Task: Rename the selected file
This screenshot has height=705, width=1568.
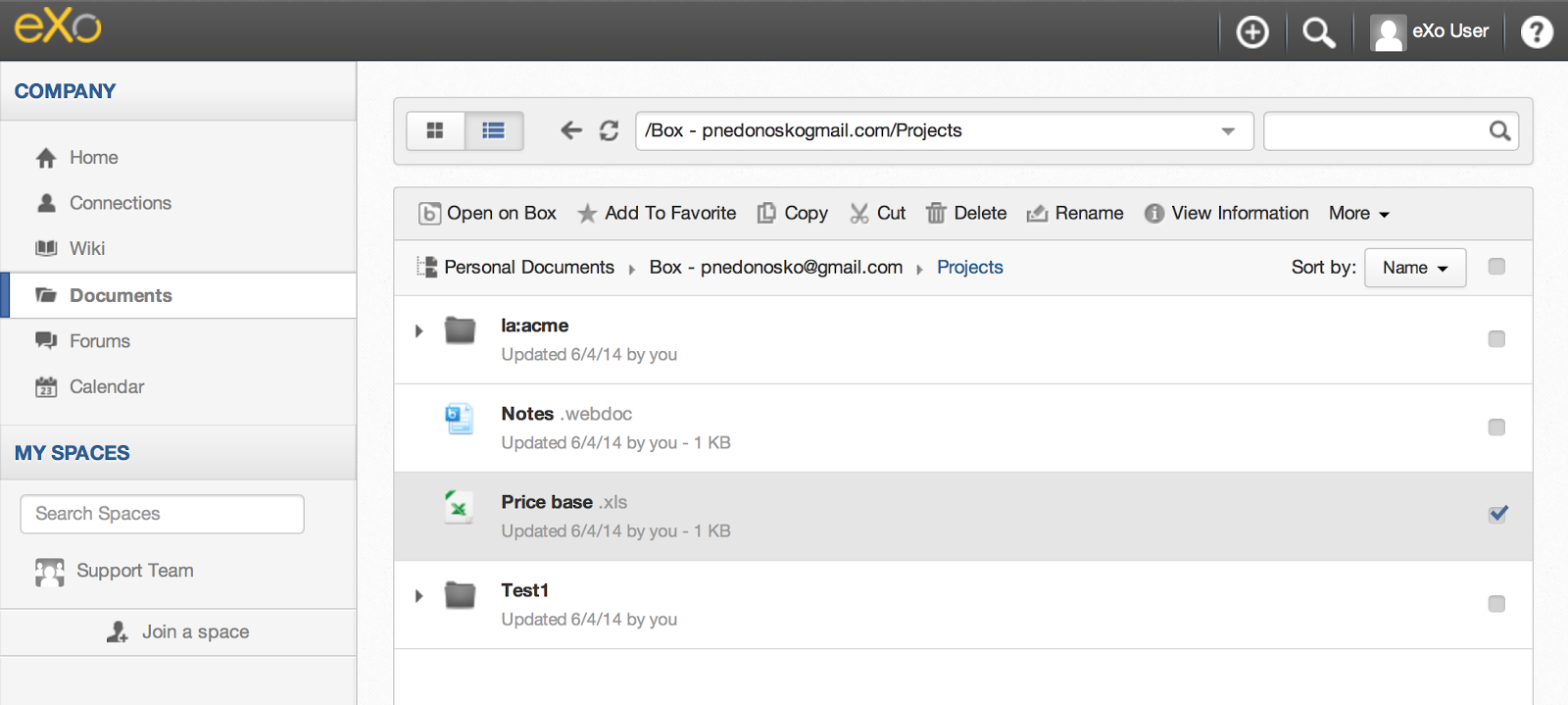Action: 1075,213
